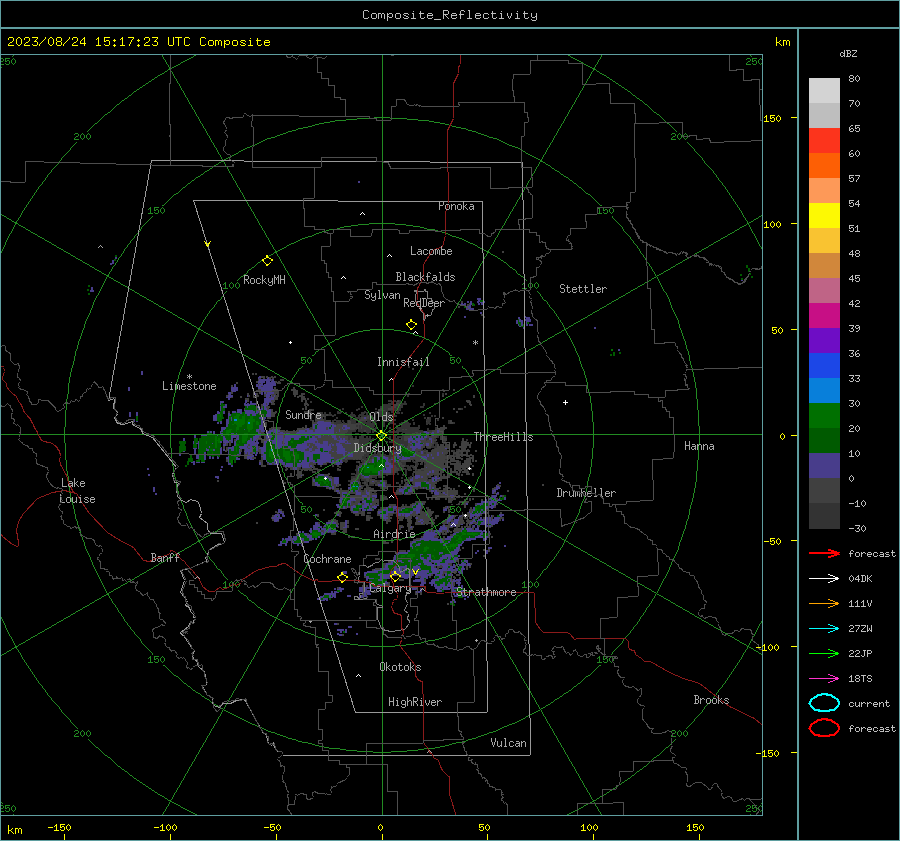Click yellow diamond marker below RedDeer
This screenshot has width=900, height=841.
coord(411,325)
